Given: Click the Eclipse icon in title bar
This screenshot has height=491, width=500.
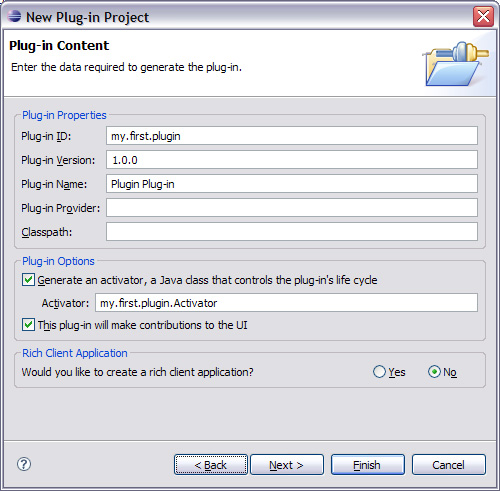Looking at the screenshot, I should pos(14,16).
